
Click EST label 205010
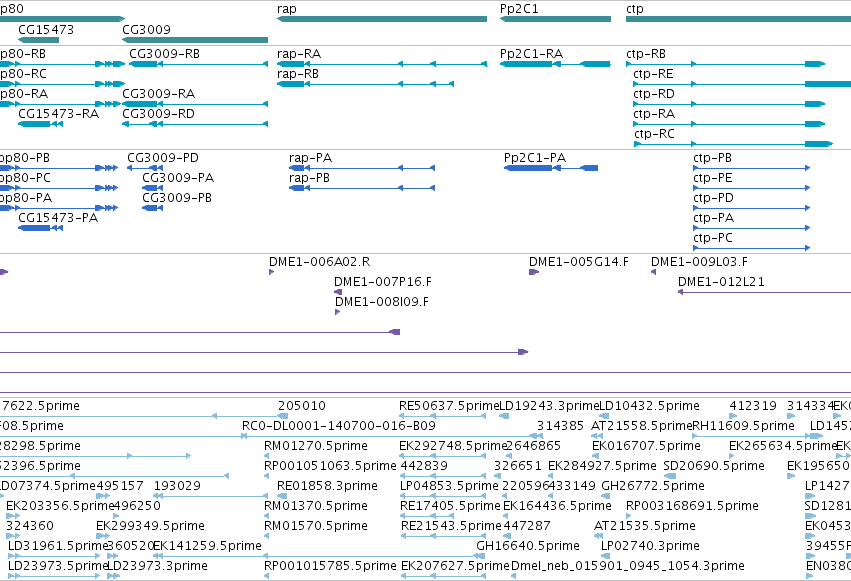pyautogui.click(x=302, y=406)
